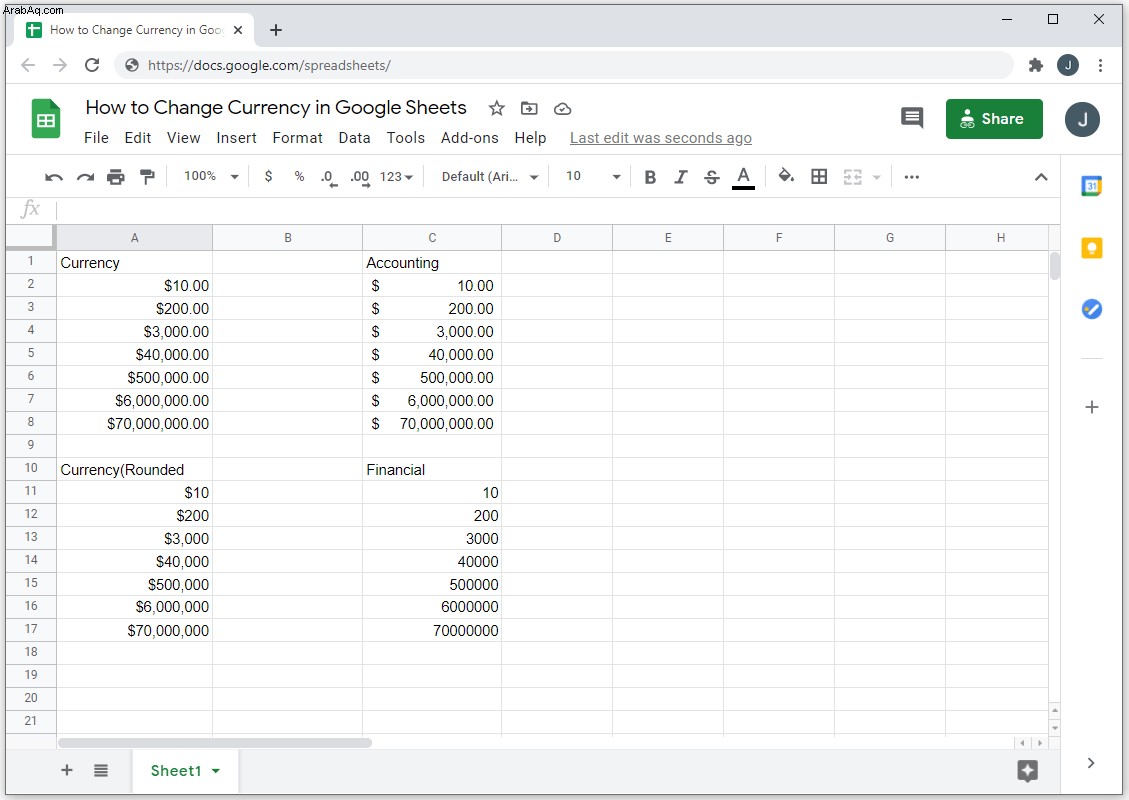Open the Default (Arial) font dropdown
The image size is (1129, 800).
click(490, 176)
